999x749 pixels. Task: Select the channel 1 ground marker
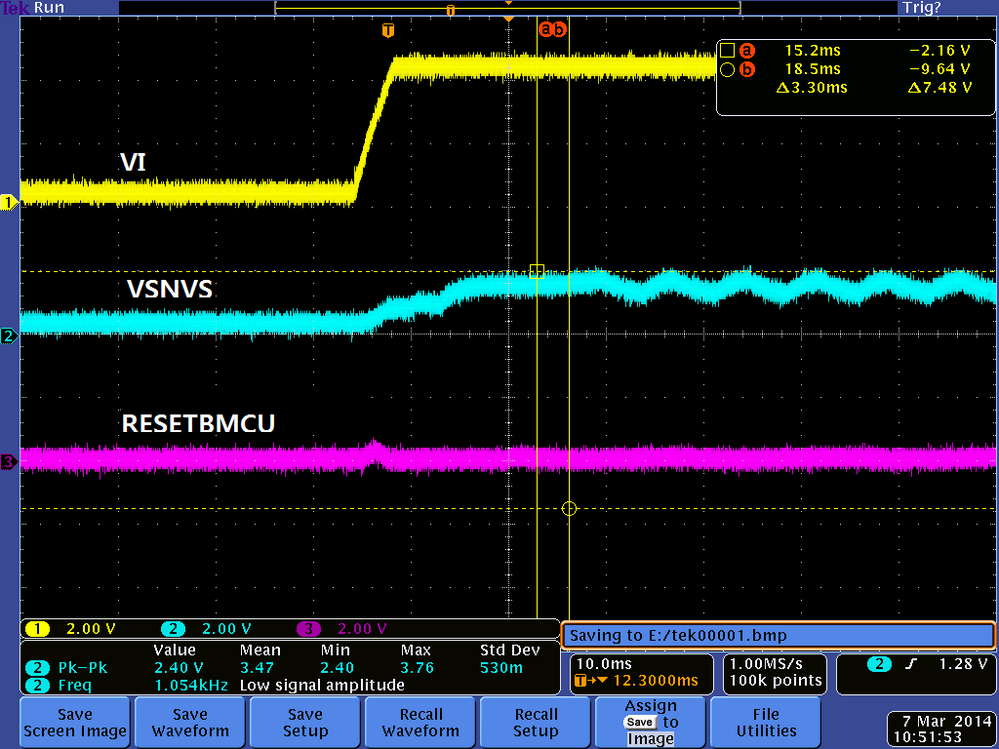click(9, 201)
